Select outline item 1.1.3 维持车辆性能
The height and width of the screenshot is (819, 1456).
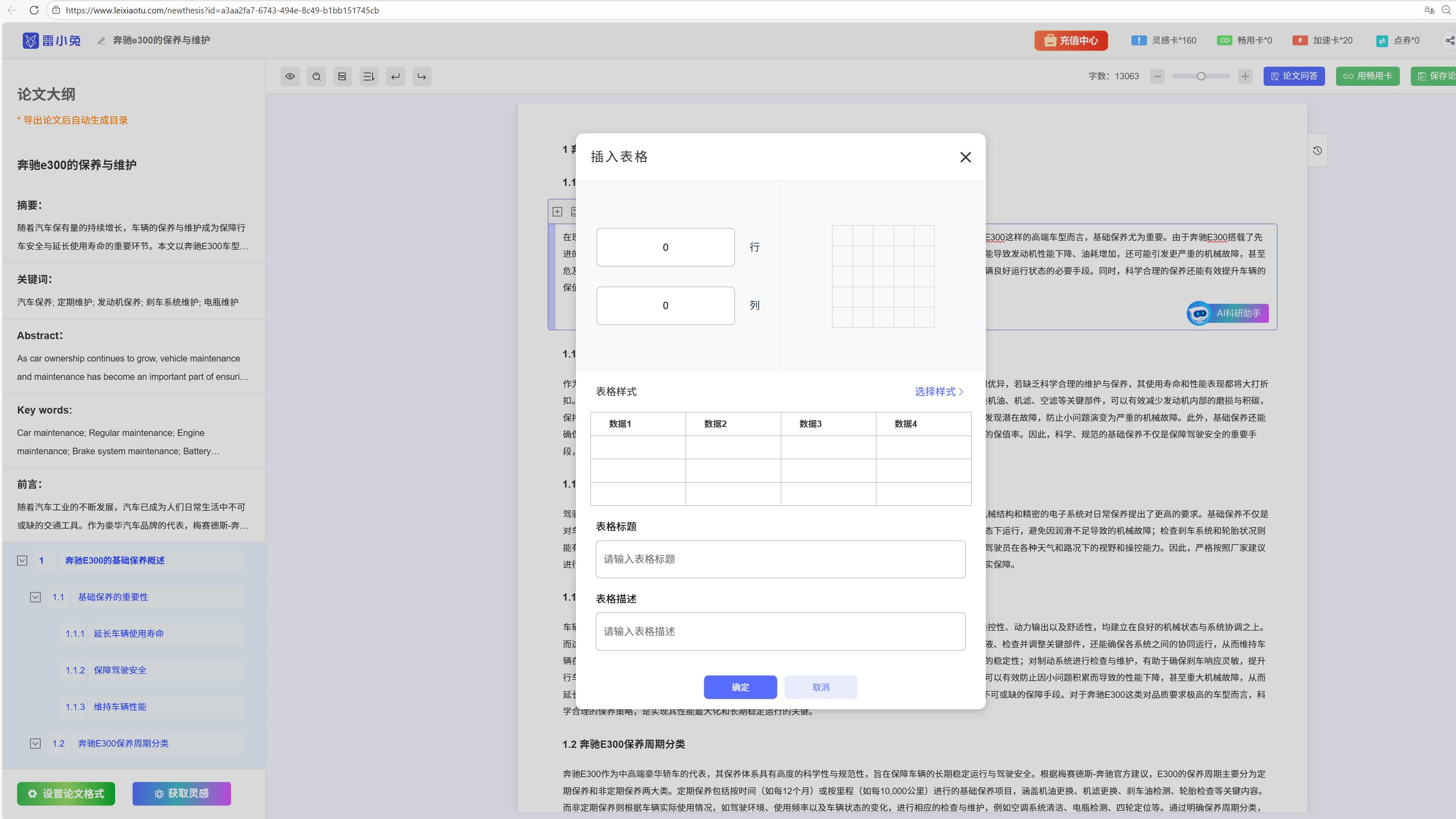click(x=120, y=706)
